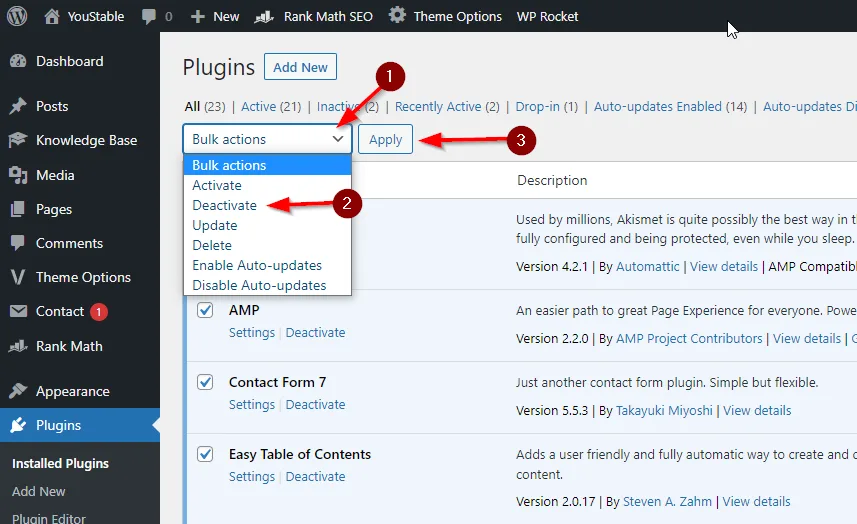Open Installed Plugins submenu item
Viewport: 857px width, 524px height.
coord(60,463)
